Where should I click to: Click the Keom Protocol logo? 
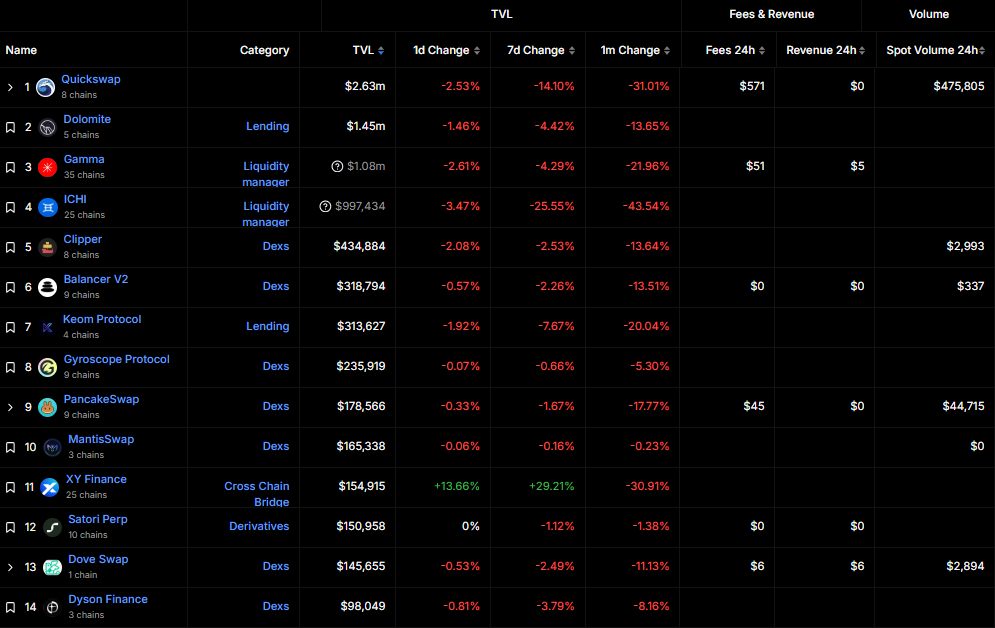[x=48, y=327]
